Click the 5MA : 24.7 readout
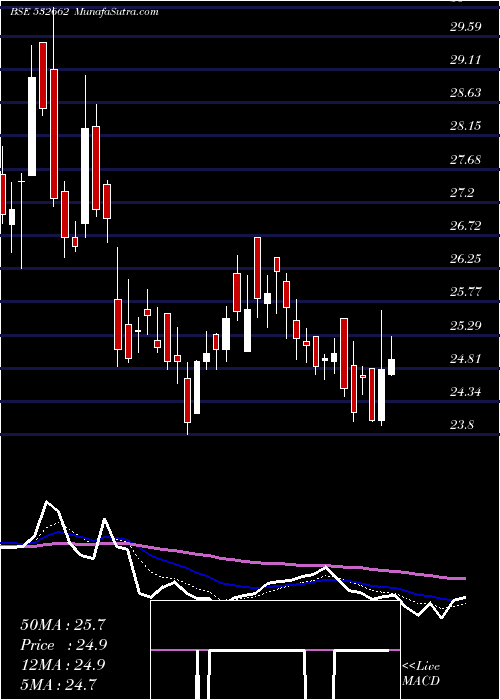The image size is (500, 700). click(x=59, y=684)
